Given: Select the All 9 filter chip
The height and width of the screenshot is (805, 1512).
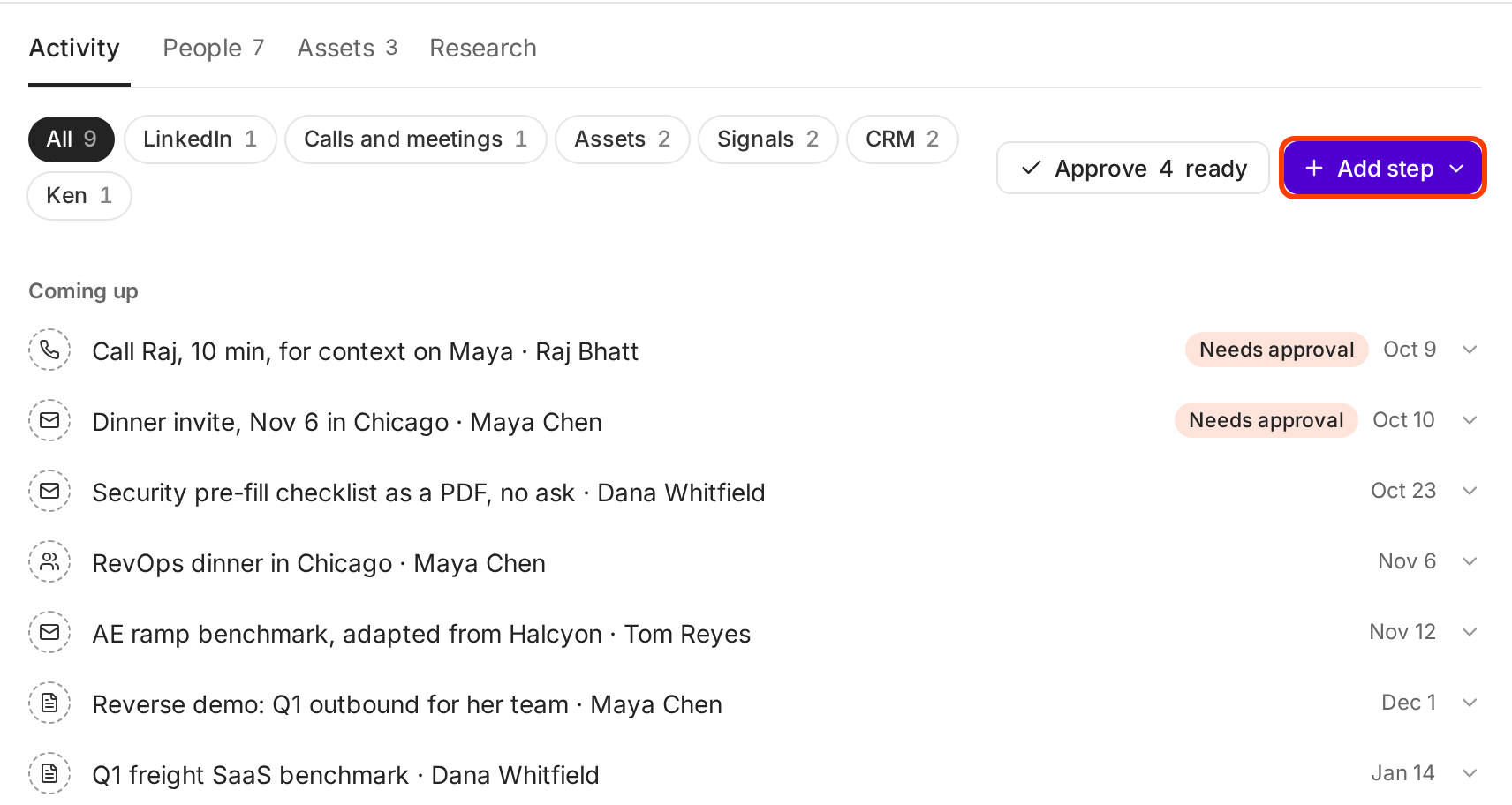Looking at the screenshot, I should [72, 139].
